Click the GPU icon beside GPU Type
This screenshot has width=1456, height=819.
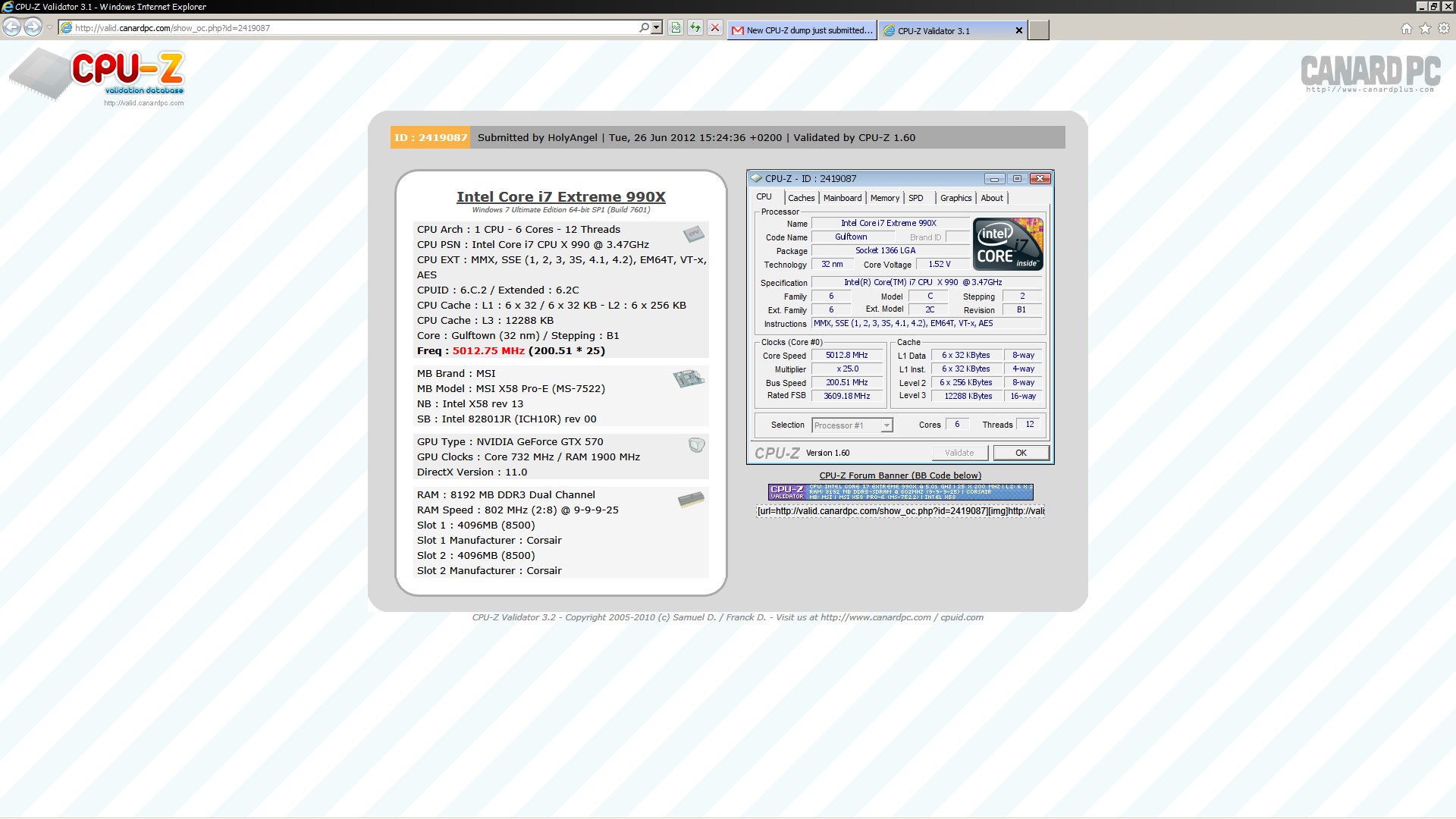[x=696, y=445]
